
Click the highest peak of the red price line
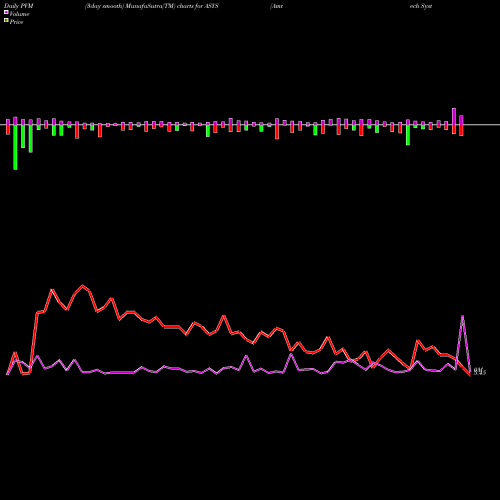(83, 286)
